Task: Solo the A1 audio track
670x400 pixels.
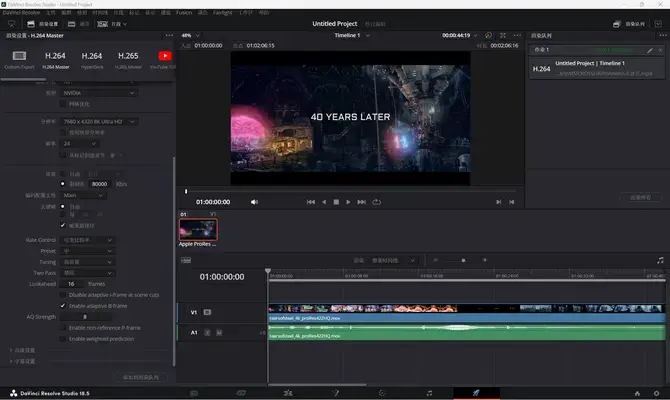Action: (x=207, y=332)
